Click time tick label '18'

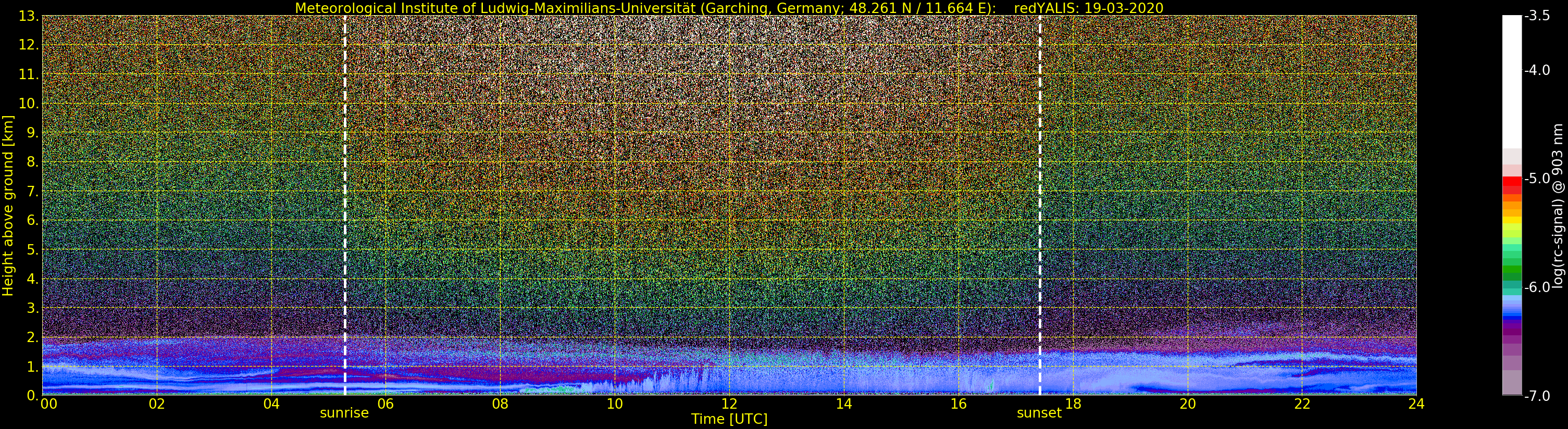click(1073, 403)
